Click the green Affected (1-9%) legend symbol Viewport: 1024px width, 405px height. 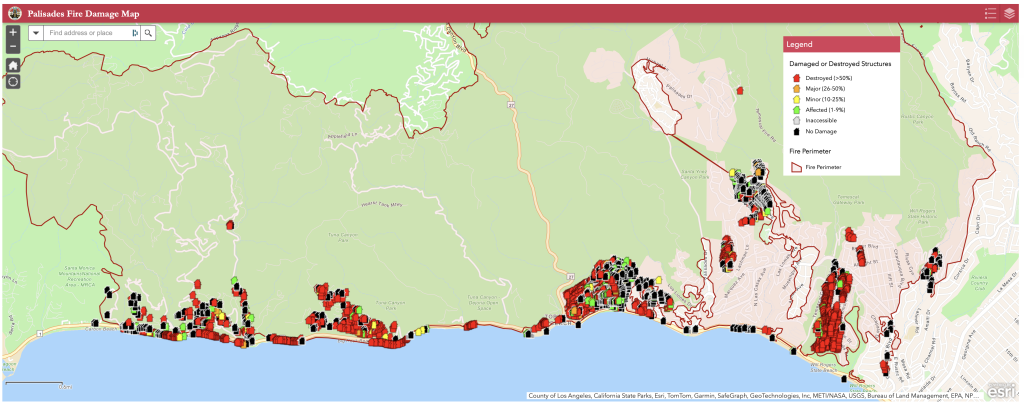tap(797, 110)
